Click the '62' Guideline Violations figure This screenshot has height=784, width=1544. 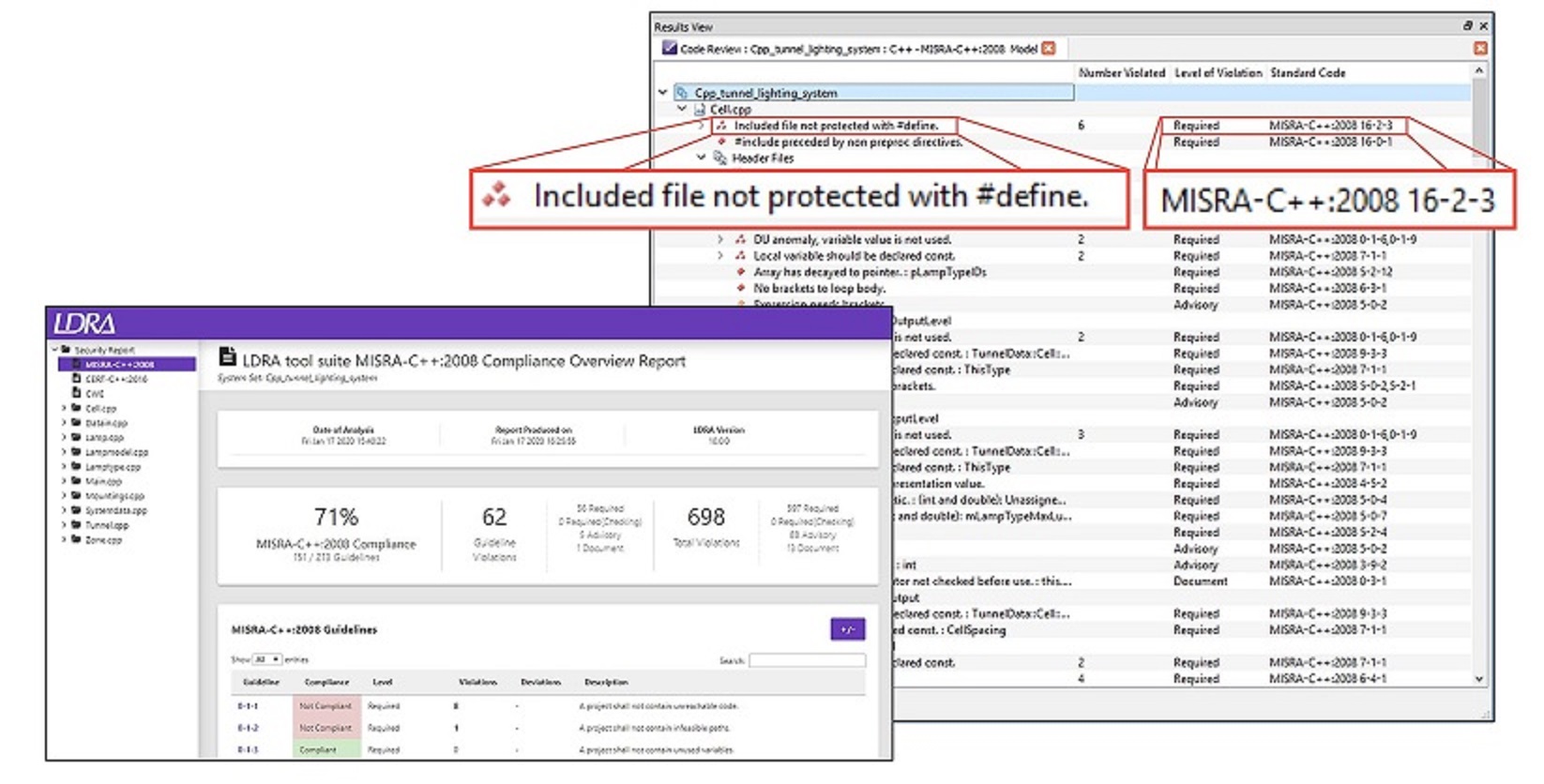point(494,517)
